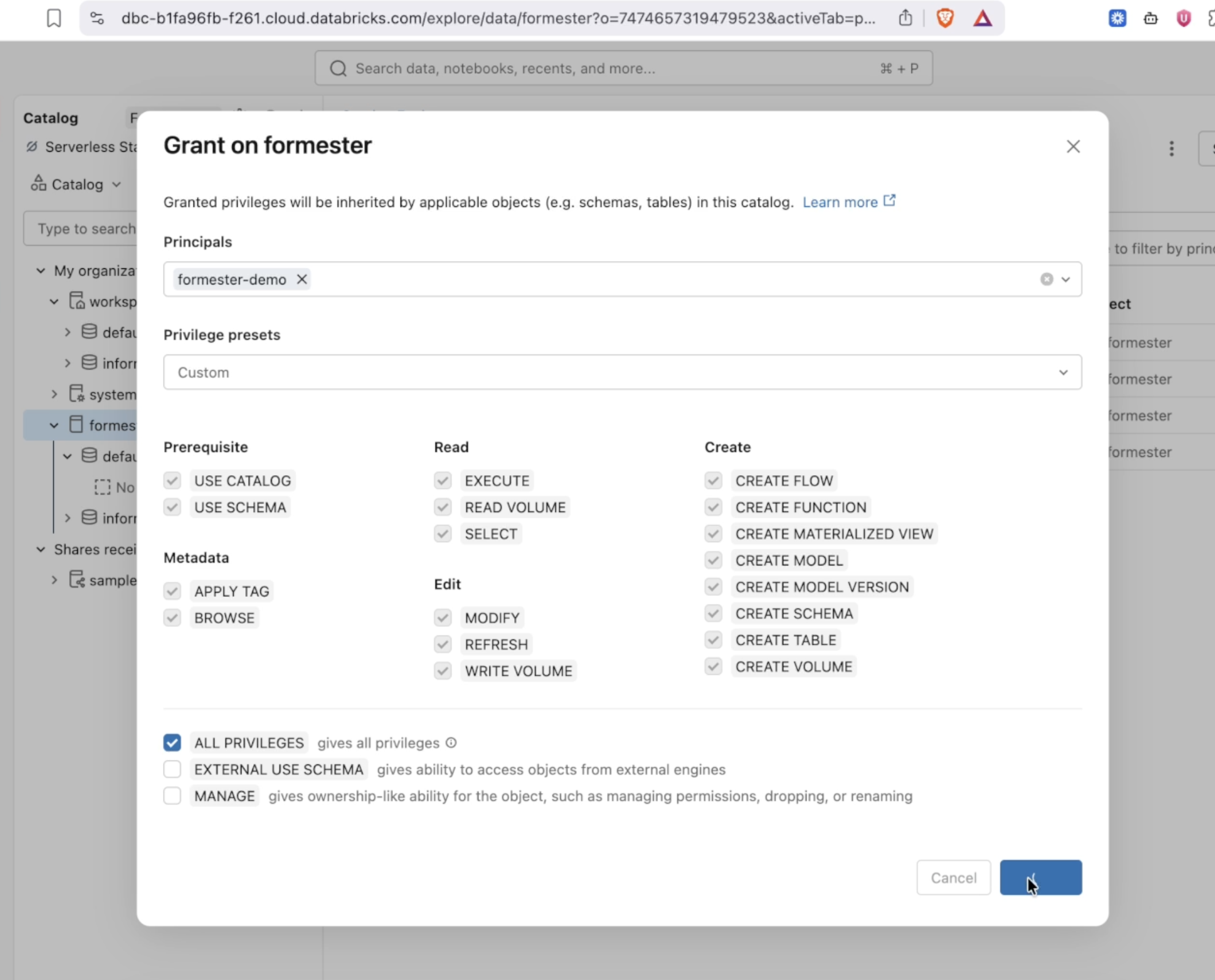The image size is (1215, 980).
Task: Click the CREATE MODEL VERSION label
Action: (822, 587)
